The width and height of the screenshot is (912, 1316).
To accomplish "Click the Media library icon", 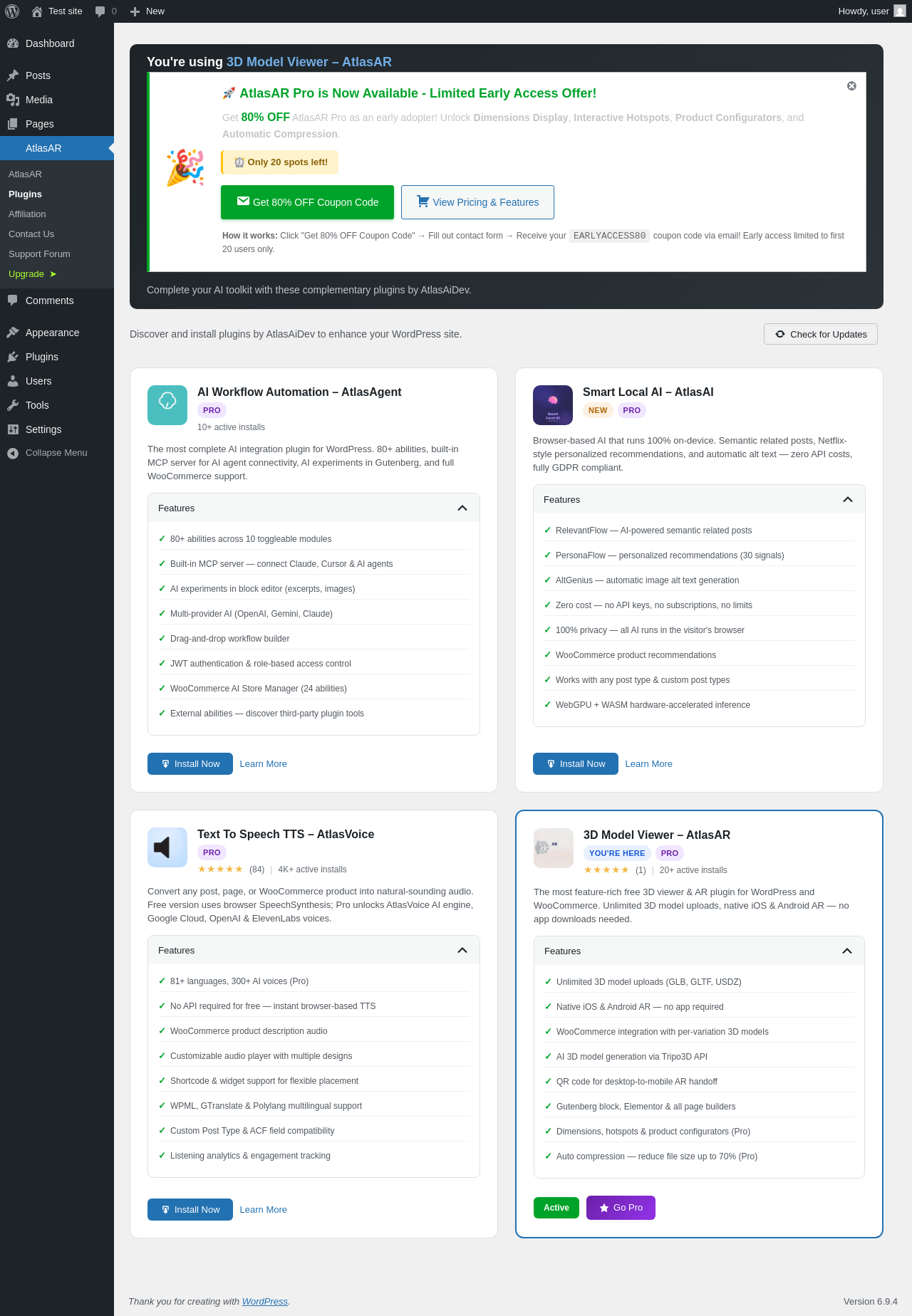I will [x=13, y=100].
